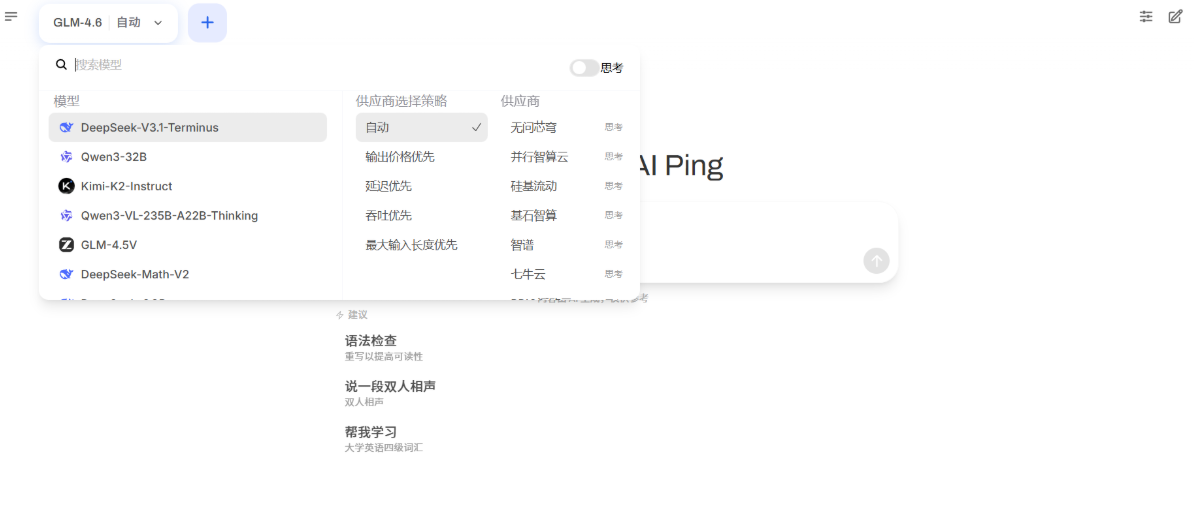The width and height of the screenshot is (1194, 506).
Task: Click the AI Ping title text
Action: click(680, 166)
